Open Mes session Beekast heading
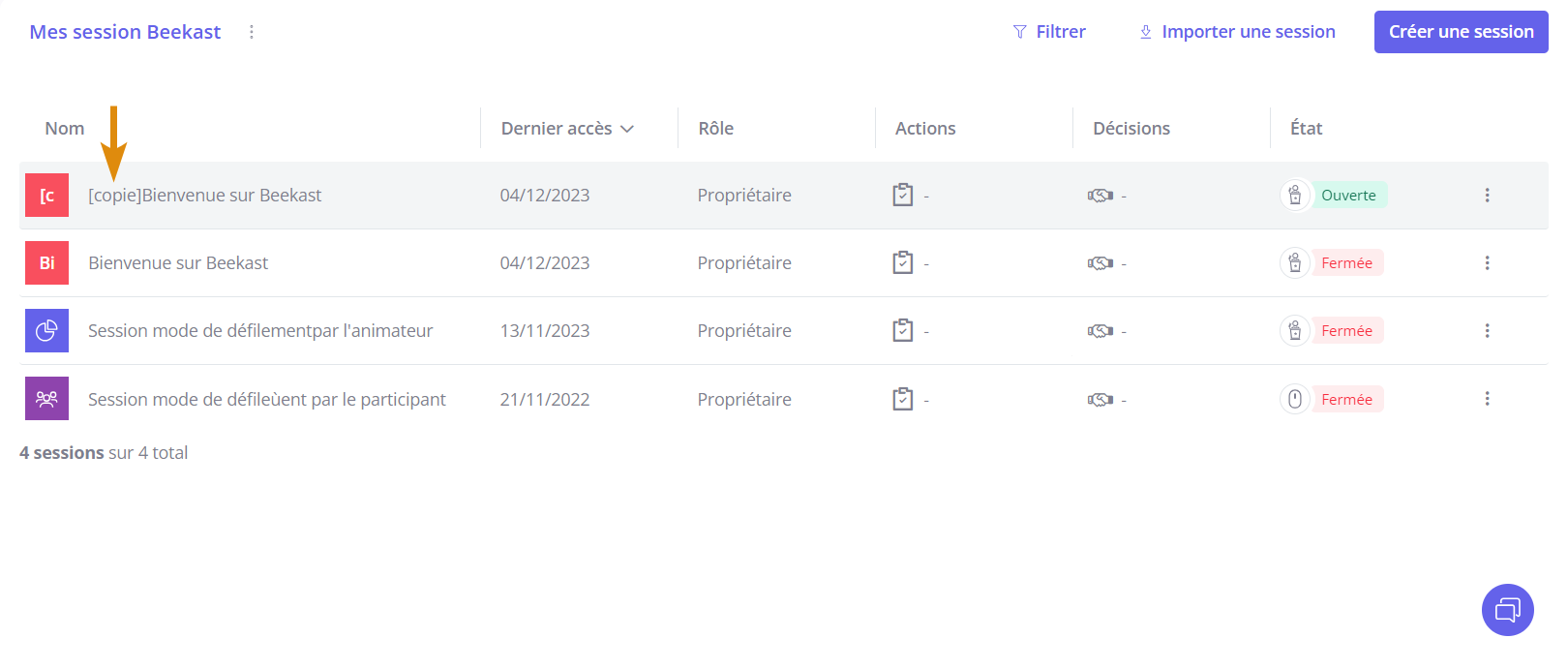This screenshot has height=669, width=1568. [125, 32]
